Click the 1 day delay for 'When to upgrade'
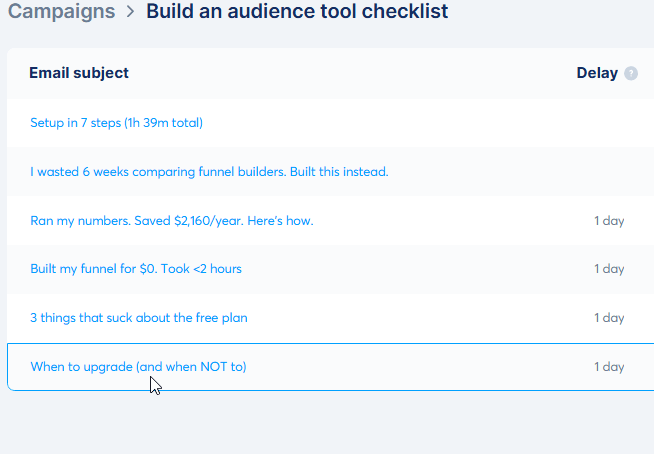 (x=609, y=367)
